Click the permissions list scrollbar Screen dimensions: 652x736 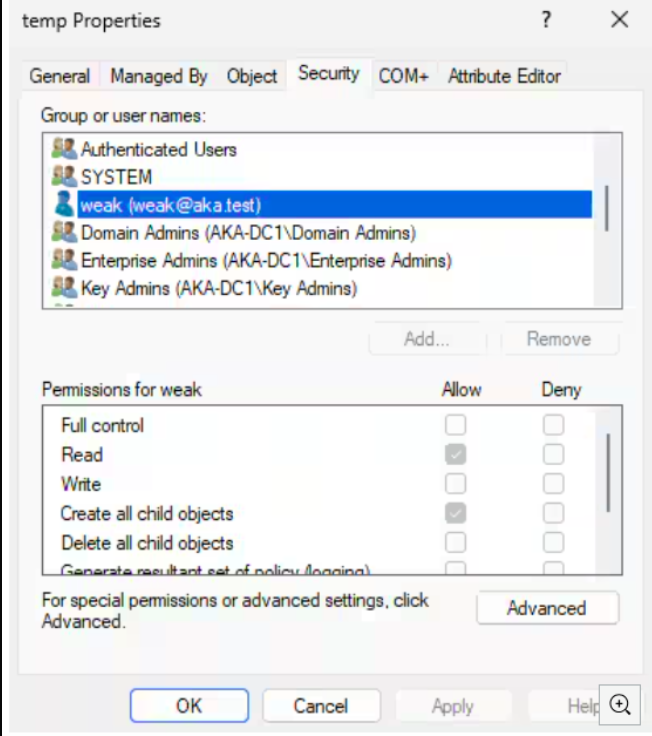point(608,472)
